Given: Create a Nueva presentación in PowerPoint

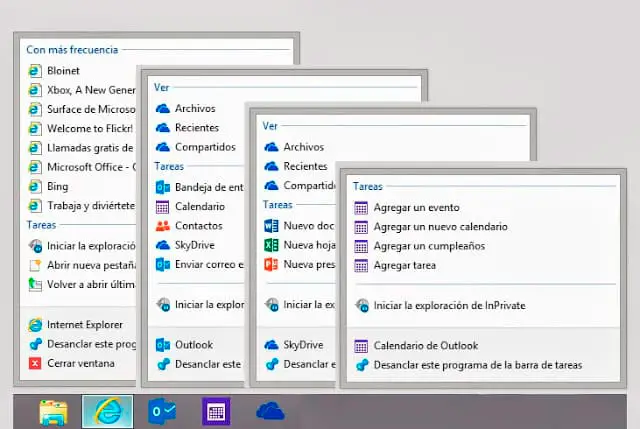Looking at the screenshot, I should [299, 264].
